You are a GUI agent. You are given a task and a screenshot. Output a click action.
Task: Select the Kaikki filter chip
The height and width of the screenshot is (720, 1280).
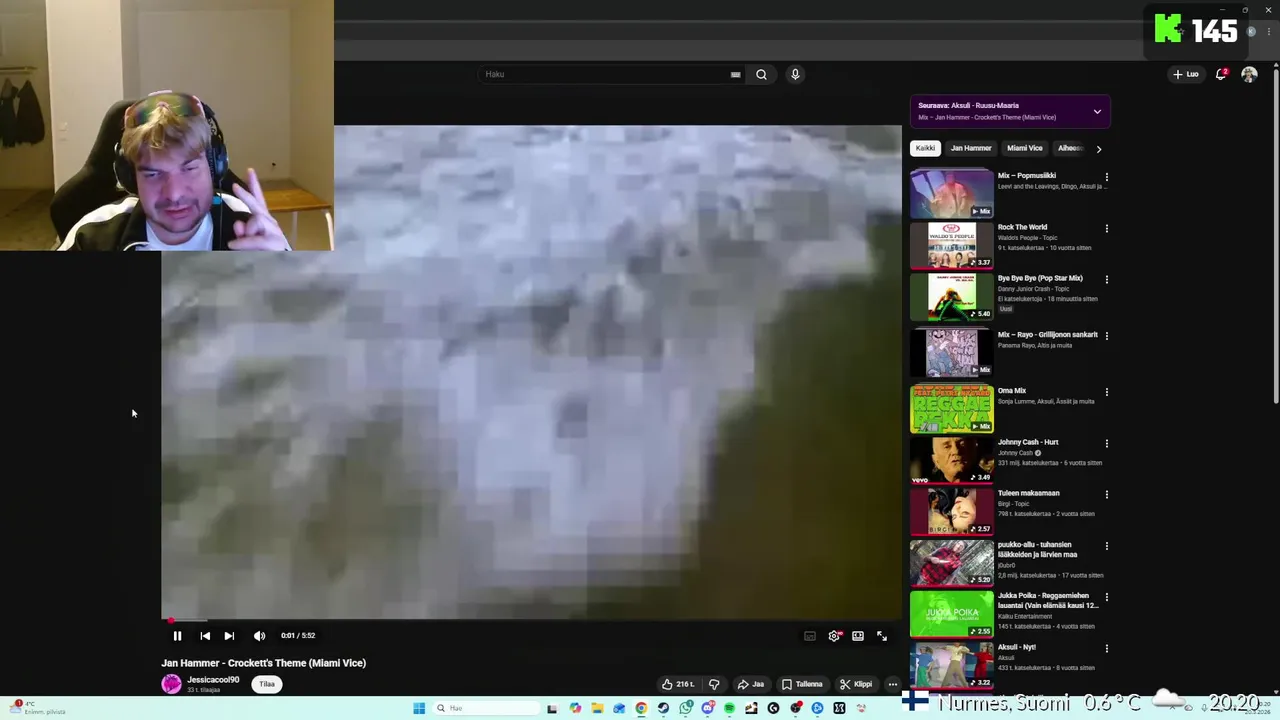pos(925,148)
